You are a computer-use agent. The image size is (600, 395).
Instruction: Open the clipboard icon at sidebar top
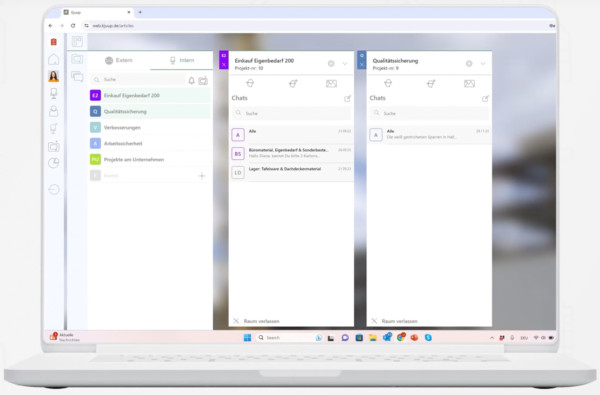coord(54,42)
